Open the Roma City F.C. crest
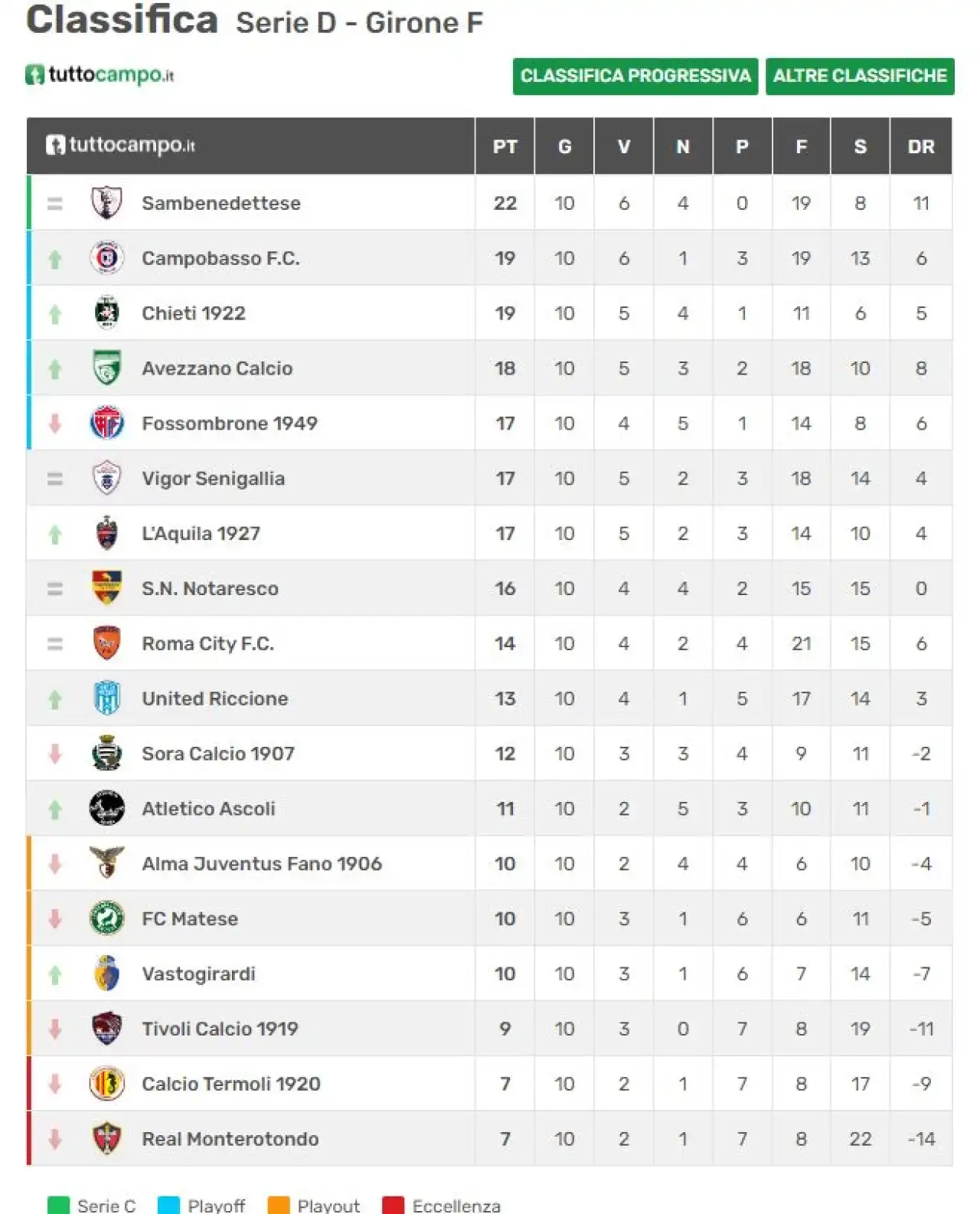980x1214 pixels. [106, 643]
